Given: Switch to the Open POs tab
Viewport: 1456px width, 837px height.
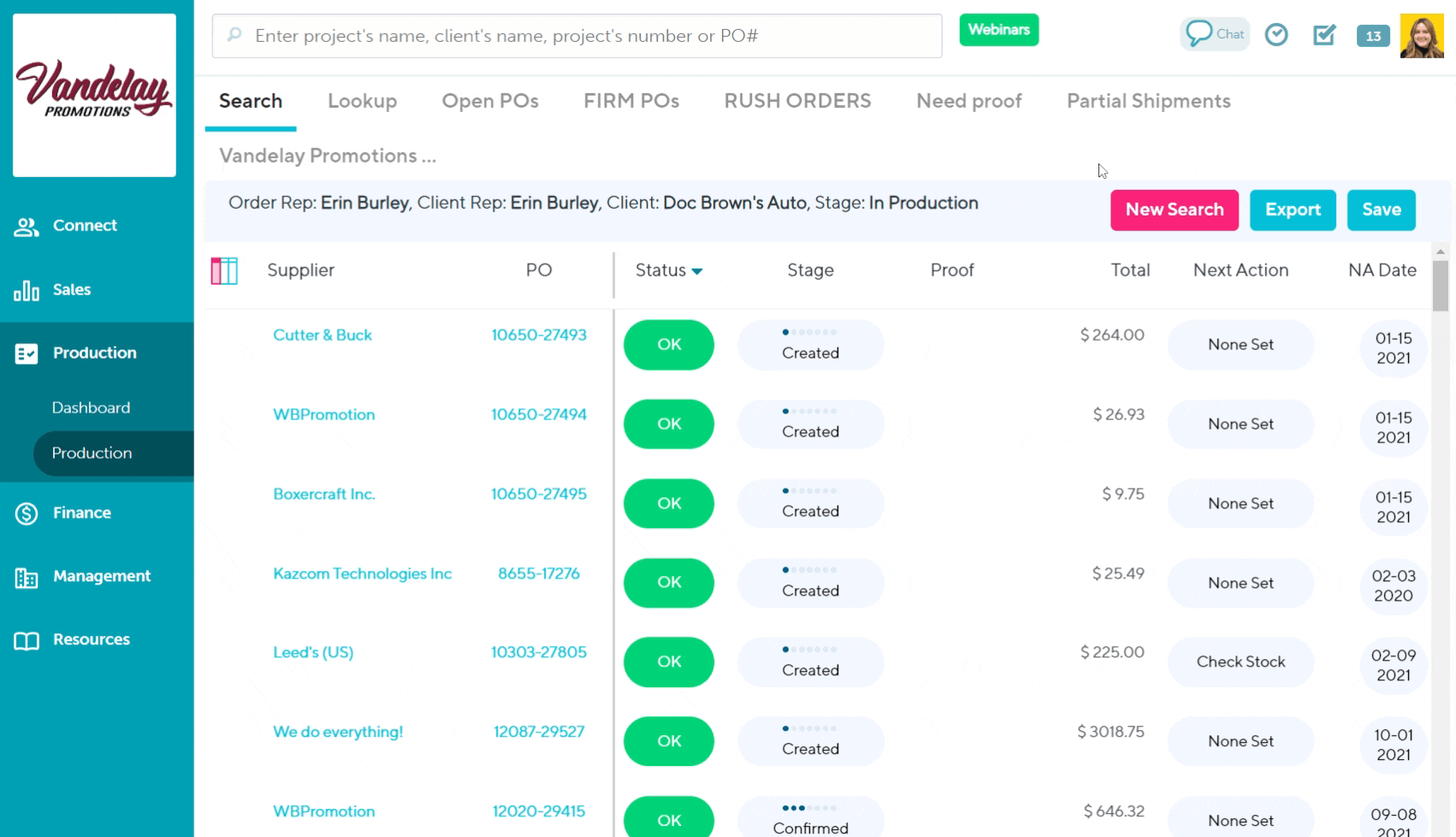Looking at the screenshot, I should tap(490, 101).
